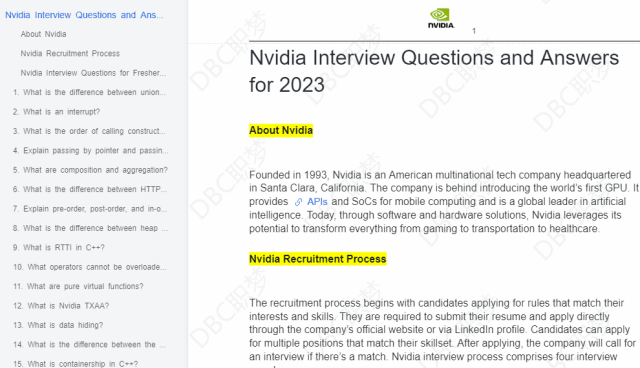The width and height of the screenshot is (640, 368).
Task: Click the Nvidia logo in the header
Action: coord(441,18)
